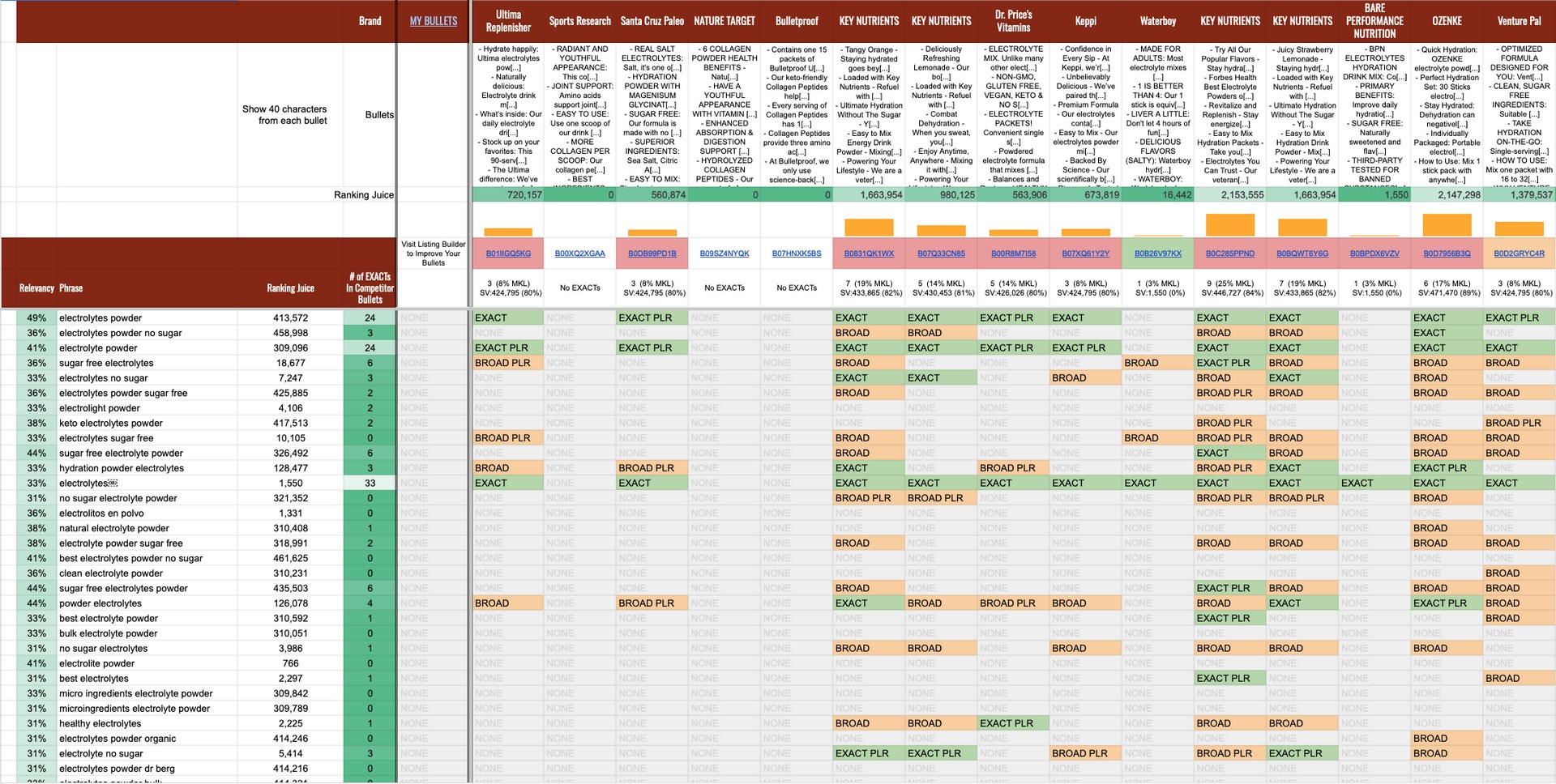The height and width of the screenshot is (784, 1556).
Task: Open ASIN link B09SZ4NYQK
Action: coord(725,254)
